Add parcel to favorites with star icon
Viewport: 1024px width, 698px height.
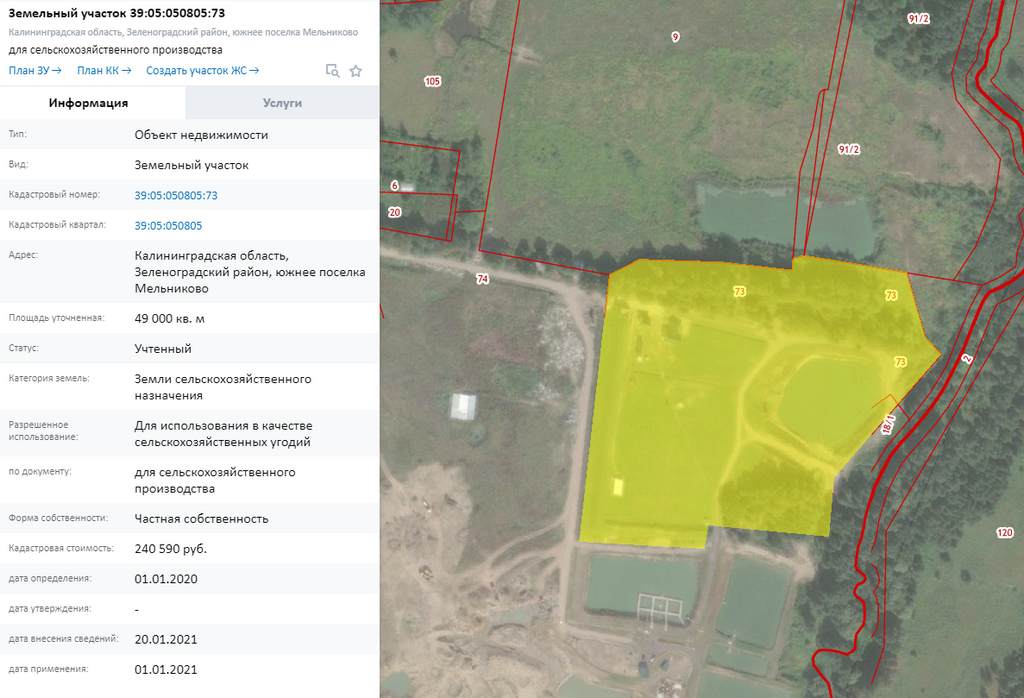tap(355, 71)
